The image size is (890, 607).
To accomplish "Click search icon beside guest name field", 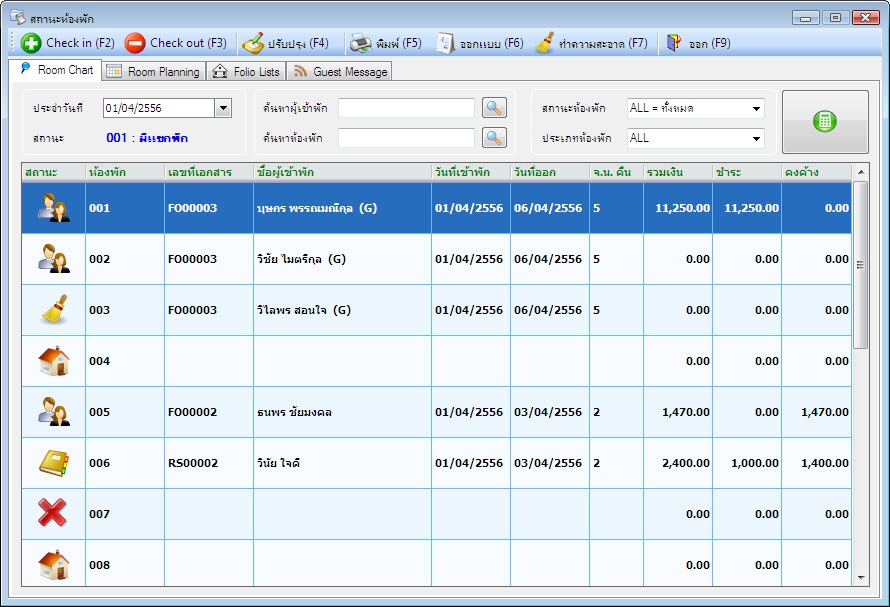I will (494, 108).
